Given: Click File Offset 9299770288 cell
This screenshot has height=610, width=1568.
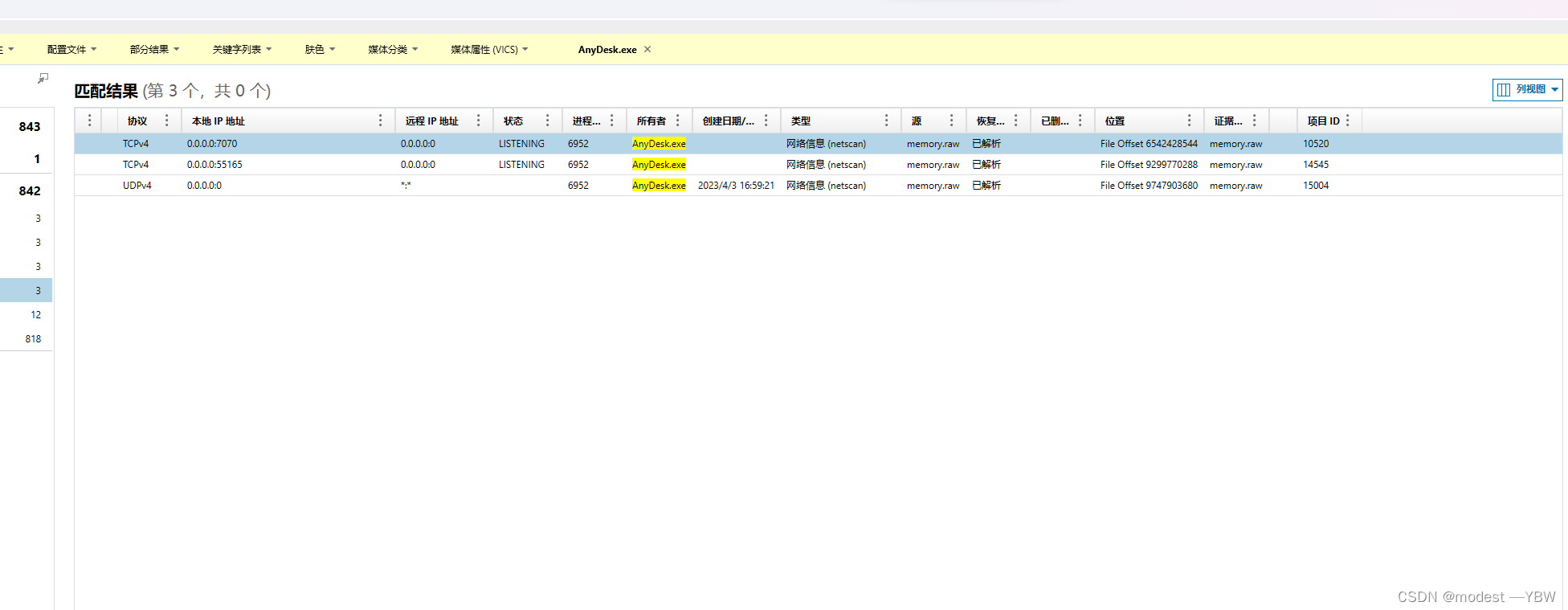Looking at the screenshot, I should pos(1149,165).
